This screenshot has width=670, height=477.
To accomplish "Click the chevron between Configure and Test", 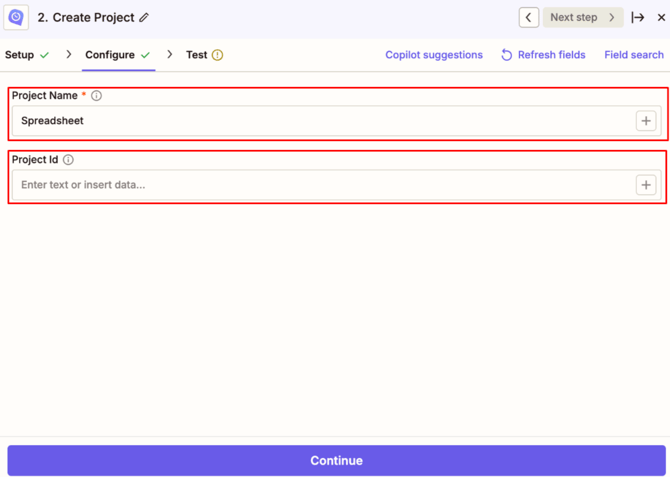I will pos(170,54).
